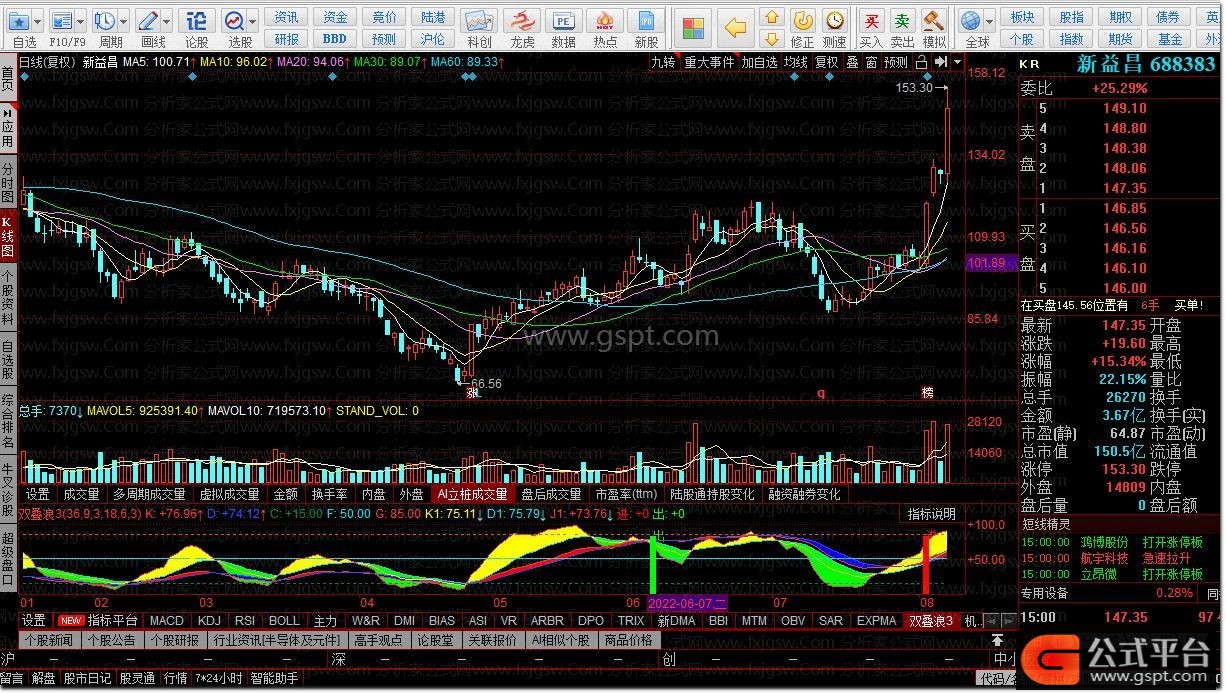Open the 分时图 intraday chart side tab
This screenshot has width=1226, height=693.
point(8,182)
